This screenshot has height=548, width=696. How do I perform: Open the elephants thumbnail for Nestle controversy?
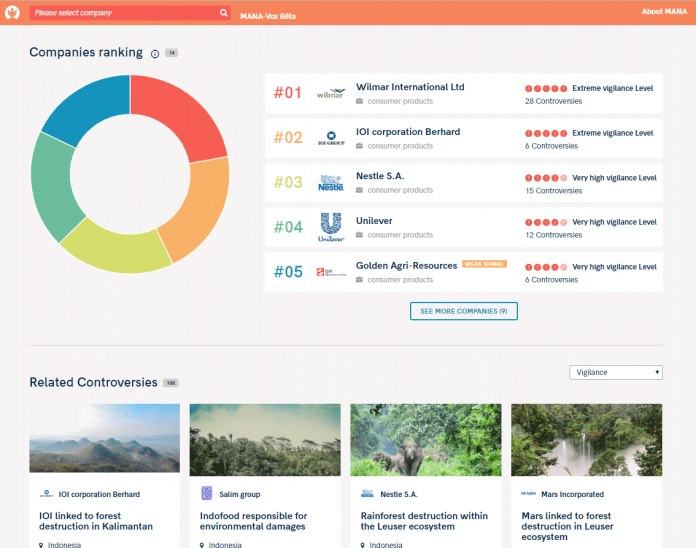coord(426,440)
